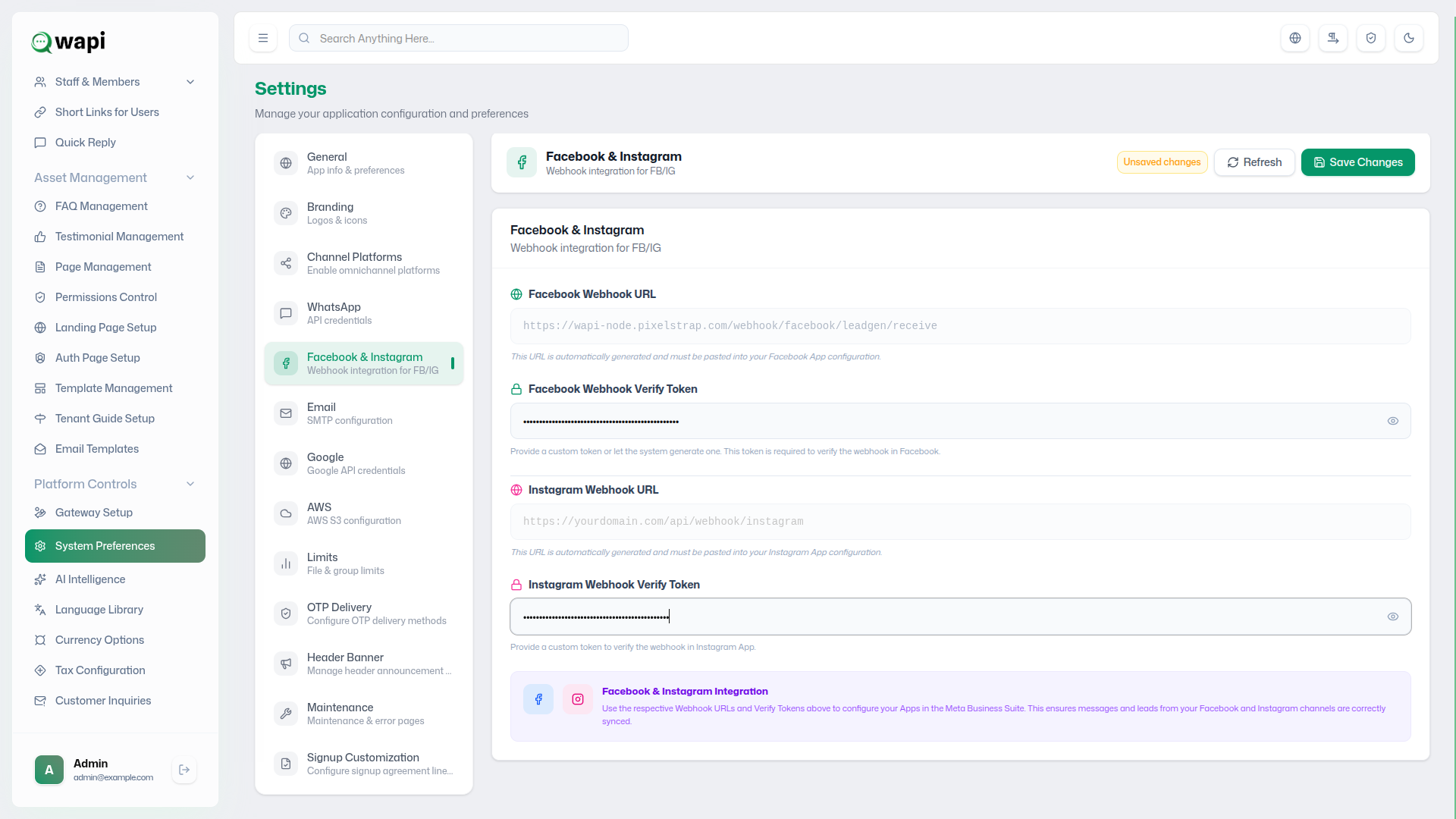Click the Maintenance wrench icon

pyautogui.click(x=286, y=714)
